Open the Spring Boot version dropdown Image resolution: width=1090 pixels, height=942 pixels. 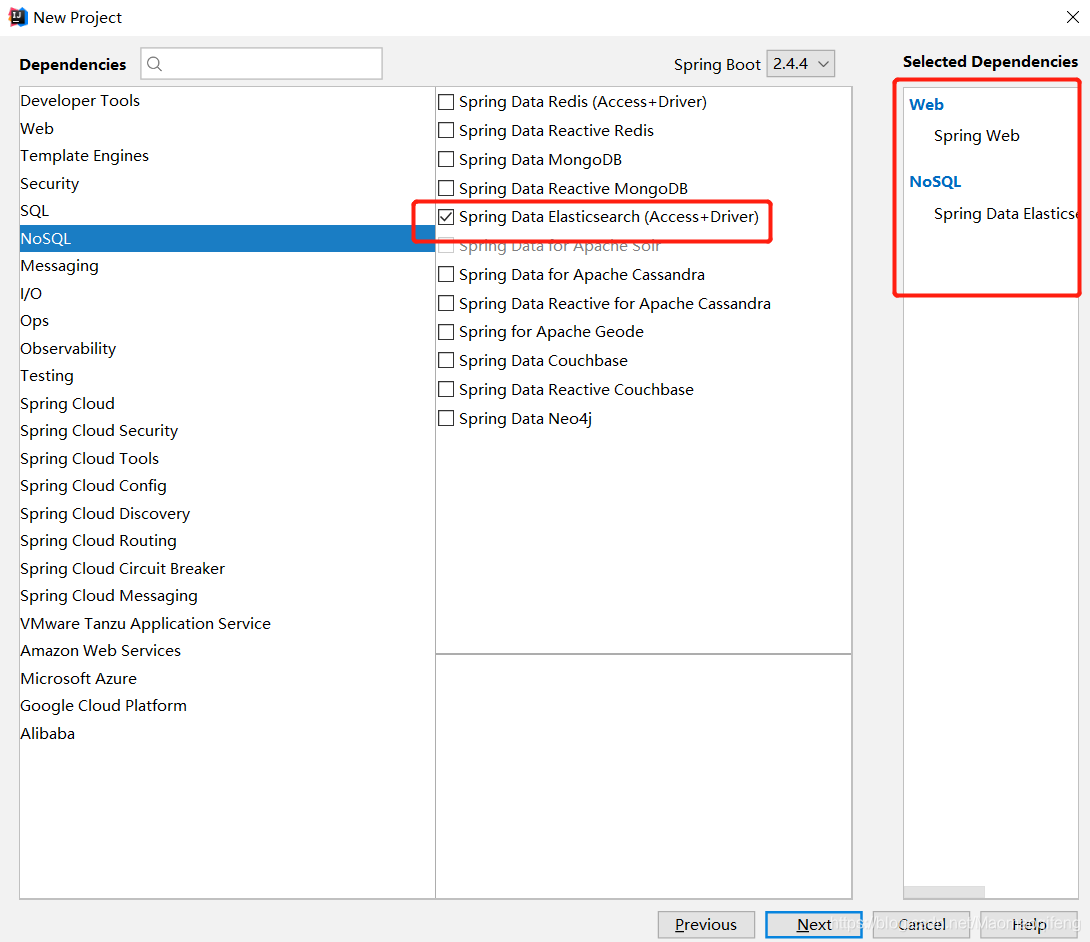coord(800,64)
